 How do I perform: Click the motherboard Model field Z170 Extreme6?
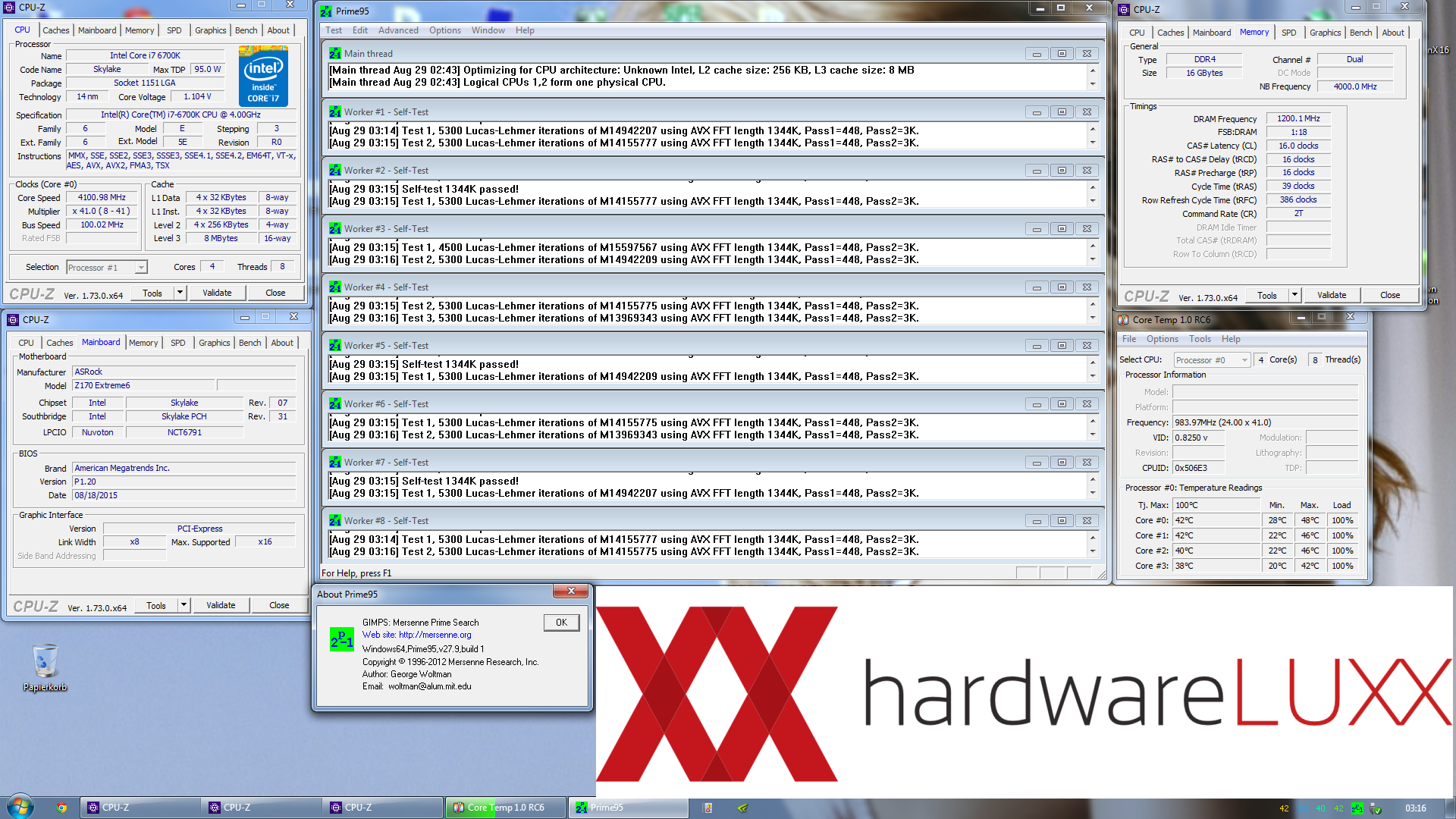click(x=144, y=385)
